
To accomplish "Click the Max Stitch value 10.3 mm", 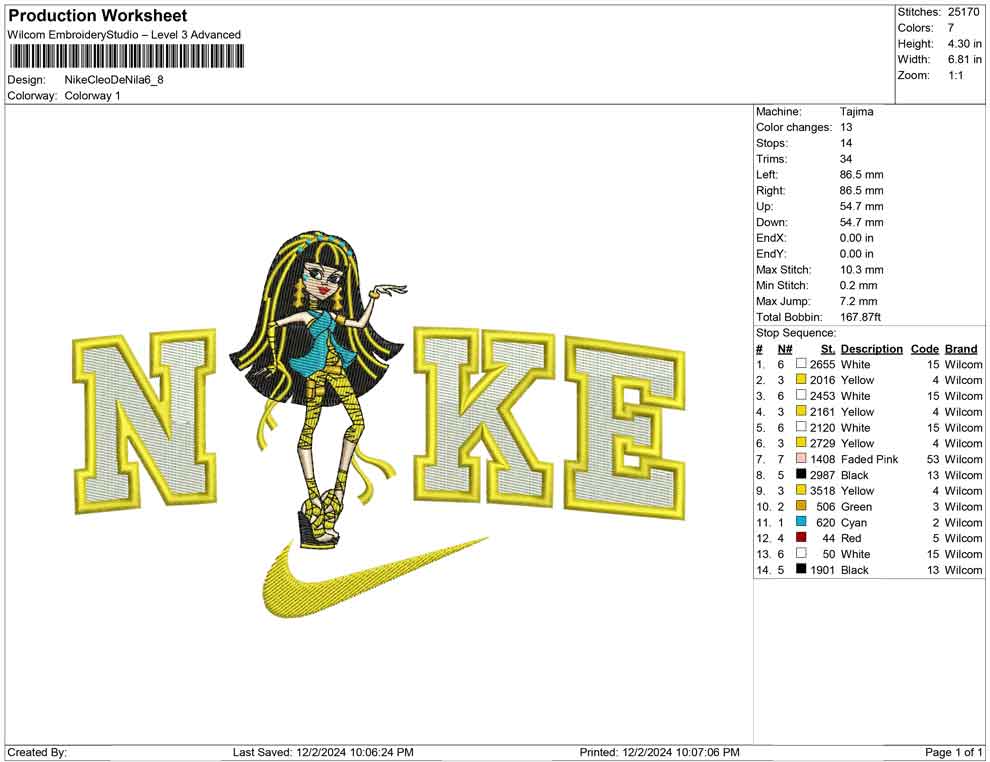I will click(862, 270).
